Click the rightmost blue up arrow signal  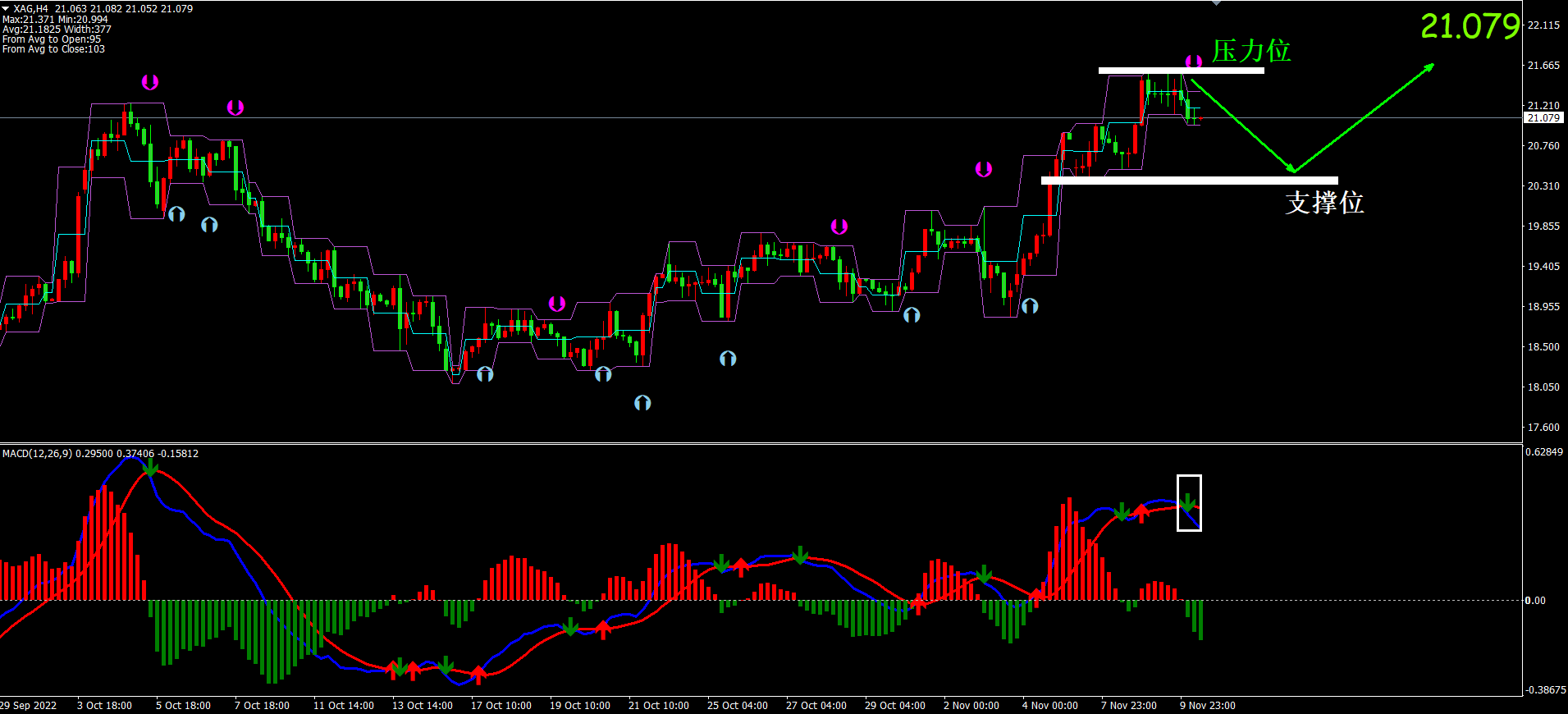coord(1030,306)
